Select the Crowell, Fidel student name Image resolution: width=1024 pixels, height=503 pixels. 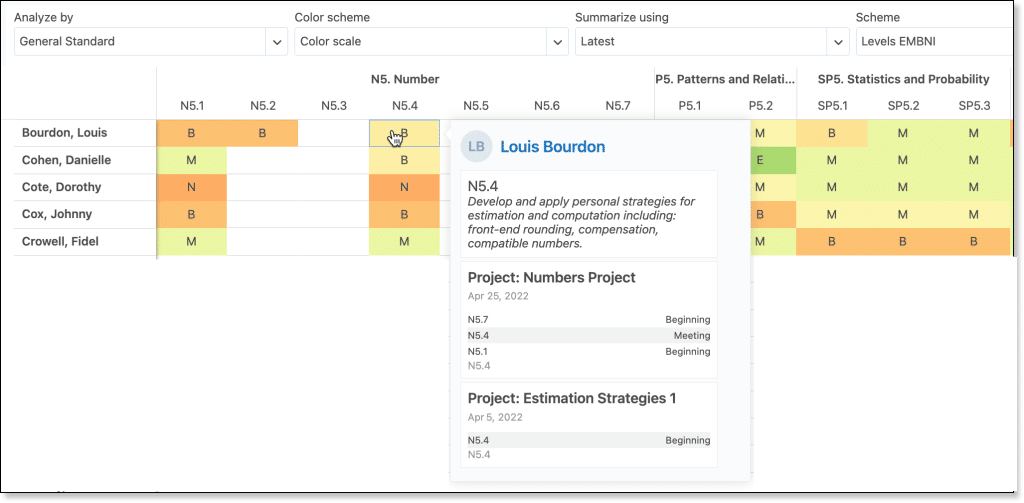point(62,241)
